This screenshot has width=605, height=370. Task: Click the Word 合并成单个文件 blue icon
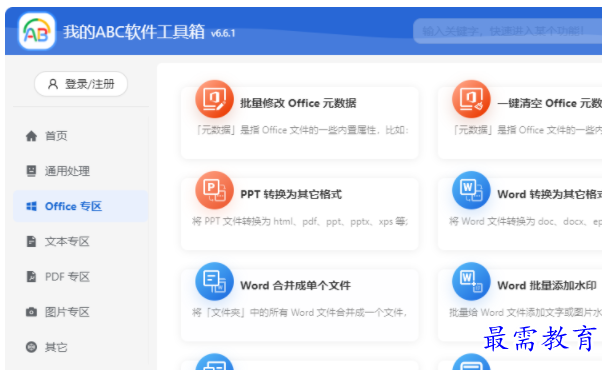(x=215, y=281)
